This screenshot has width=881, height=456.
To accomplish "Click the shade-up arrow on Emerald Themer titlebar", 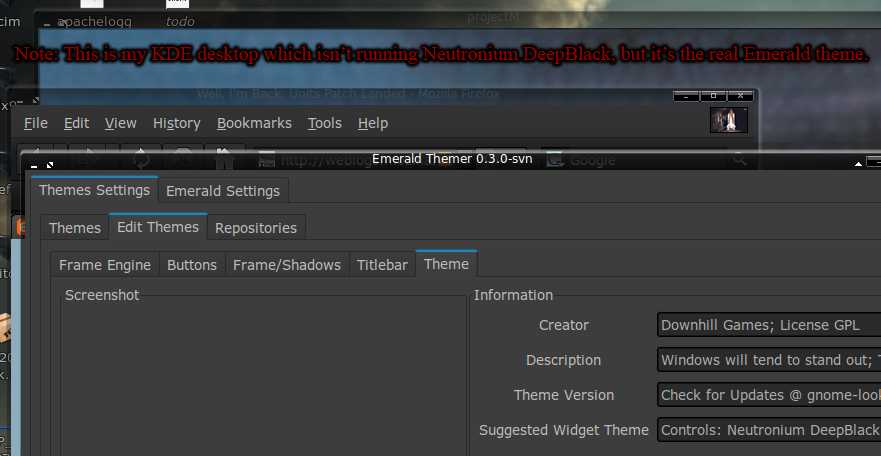I will 858,163.
